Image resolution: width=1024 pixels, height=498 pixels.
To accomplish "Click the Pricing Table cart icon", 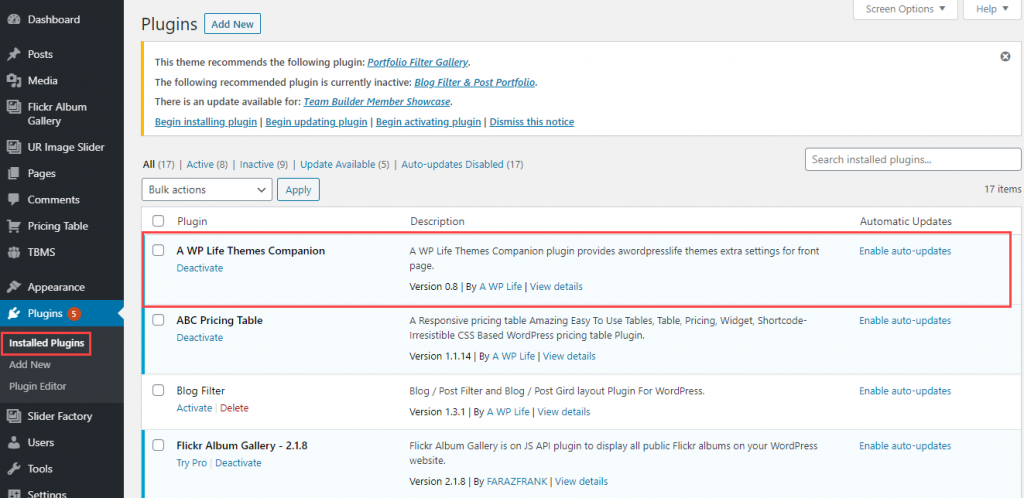I will coord(13,226).
